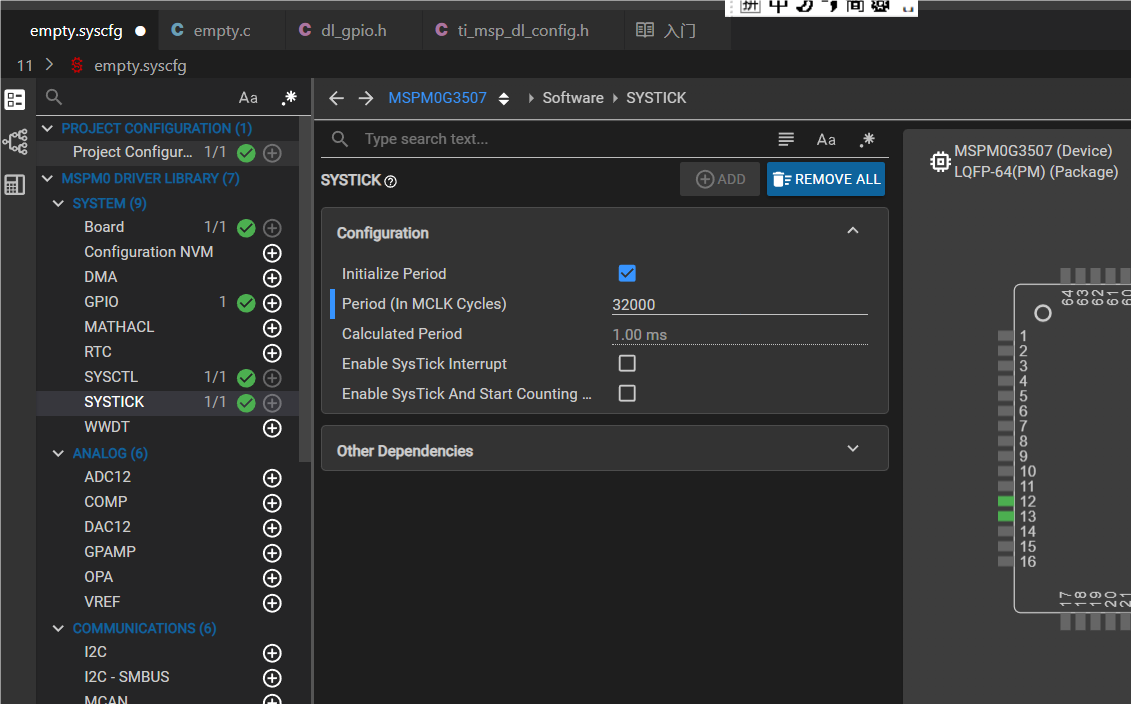
Task: Add an RTC module instance
Action: [272, 353]
